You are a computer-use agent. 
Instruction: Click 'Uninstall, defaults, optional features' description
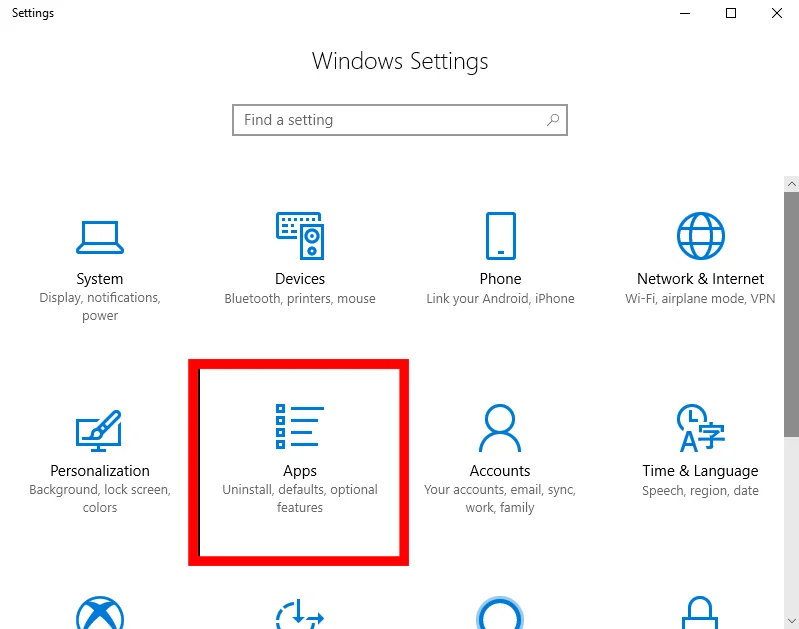300,499
